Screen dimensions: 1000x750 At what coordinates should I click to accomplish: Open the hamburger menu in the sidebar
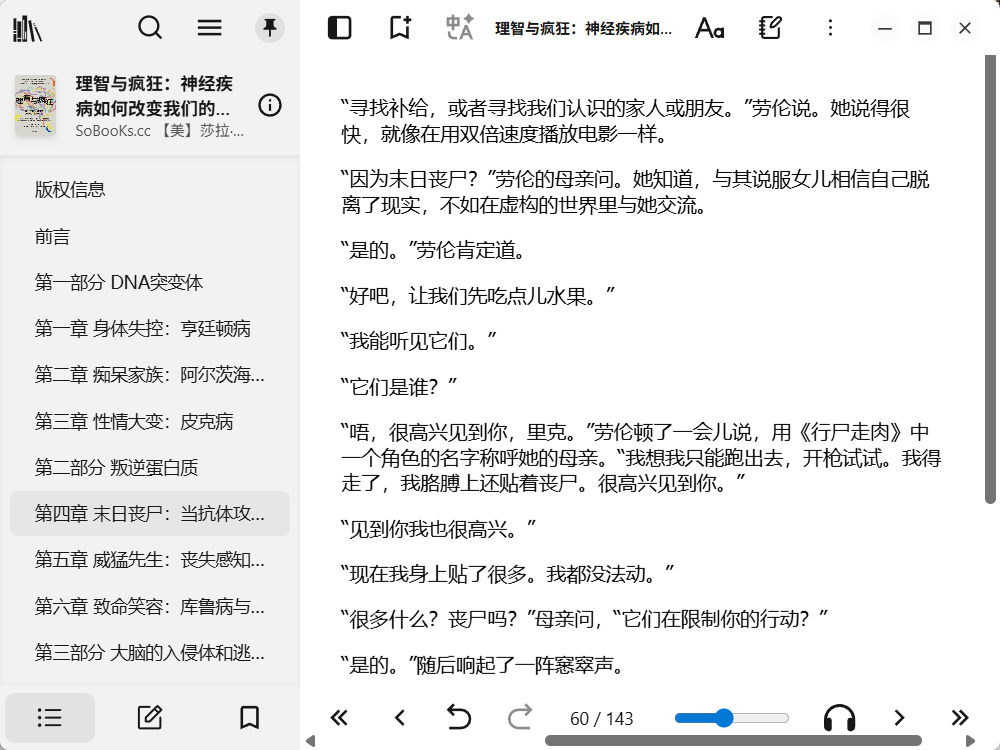(210, 28)
